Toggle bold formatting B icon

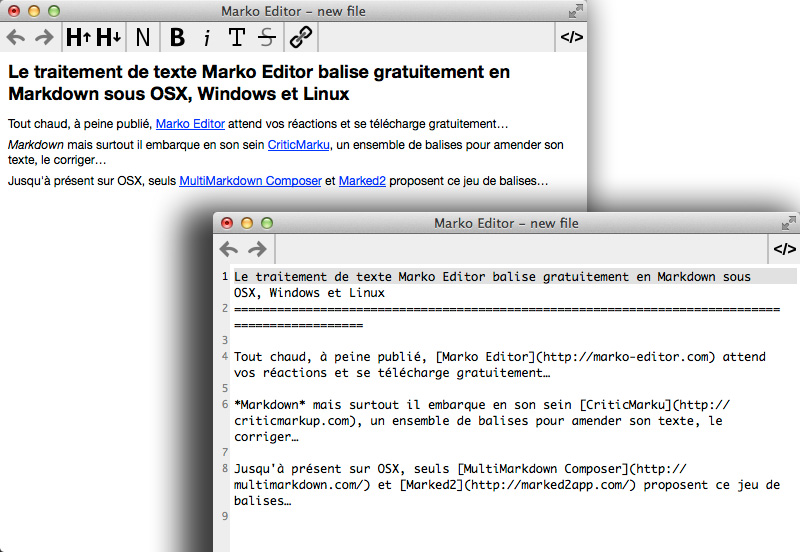tap(177, 37)
